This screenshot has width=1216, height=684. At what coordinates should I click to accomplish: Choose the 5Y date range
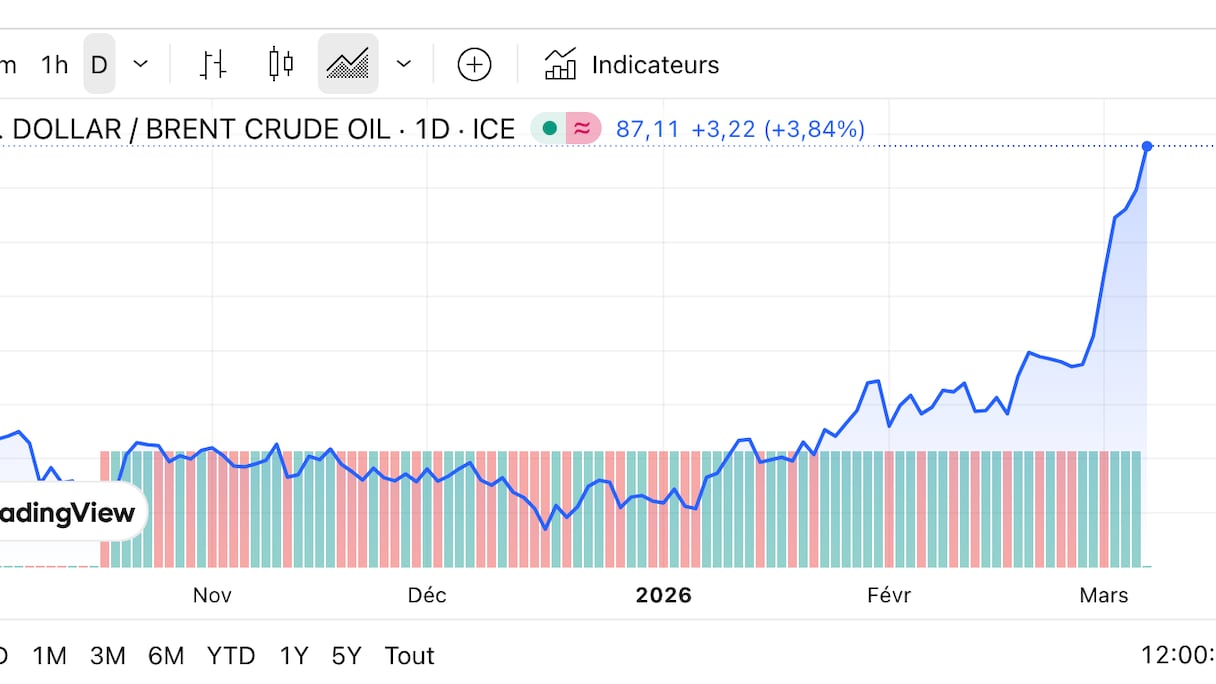coord(346,656)
